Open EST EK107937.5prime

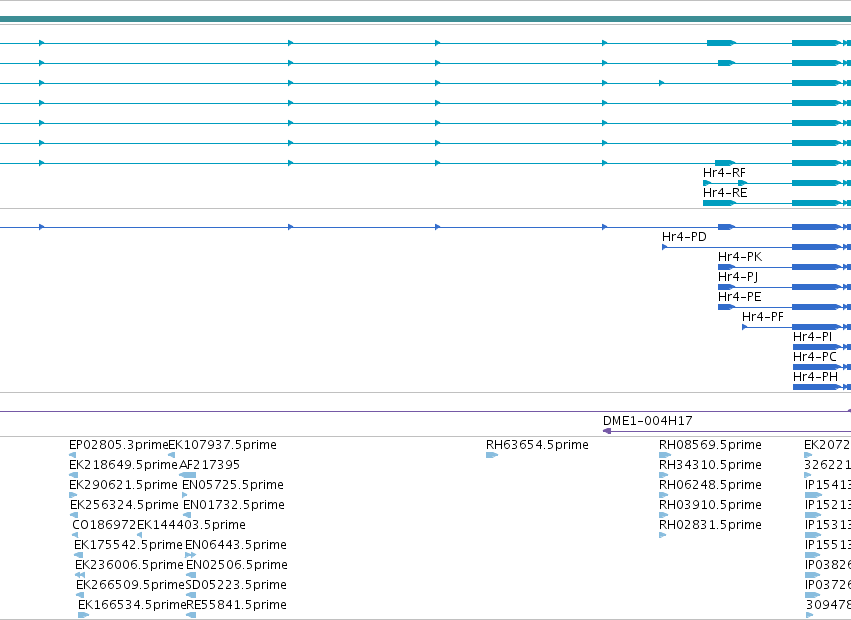[223, 445]
